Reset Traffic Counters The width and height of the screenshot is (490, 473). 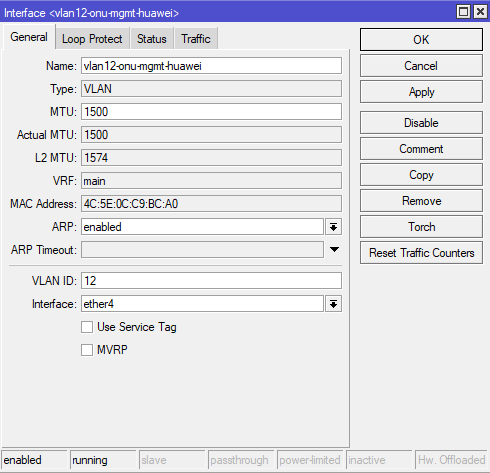click(421, 253)
